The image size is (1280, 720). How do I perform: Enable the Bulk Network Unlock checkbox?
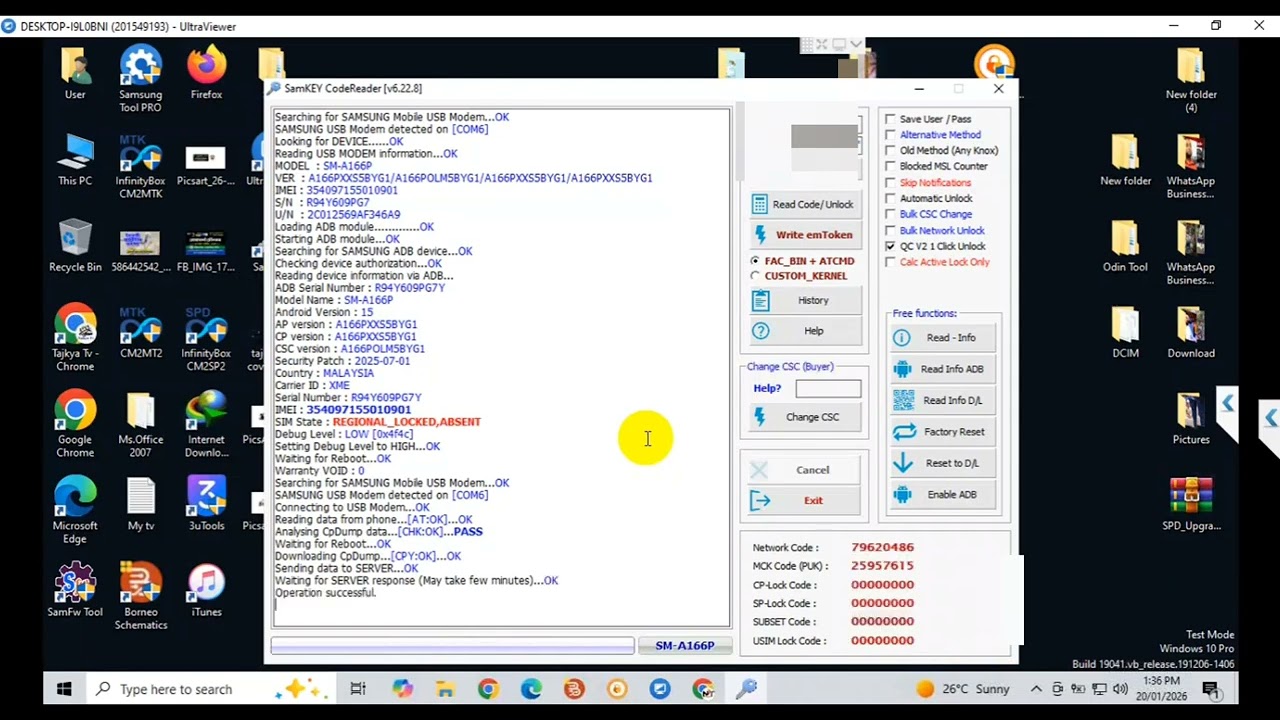891,230
